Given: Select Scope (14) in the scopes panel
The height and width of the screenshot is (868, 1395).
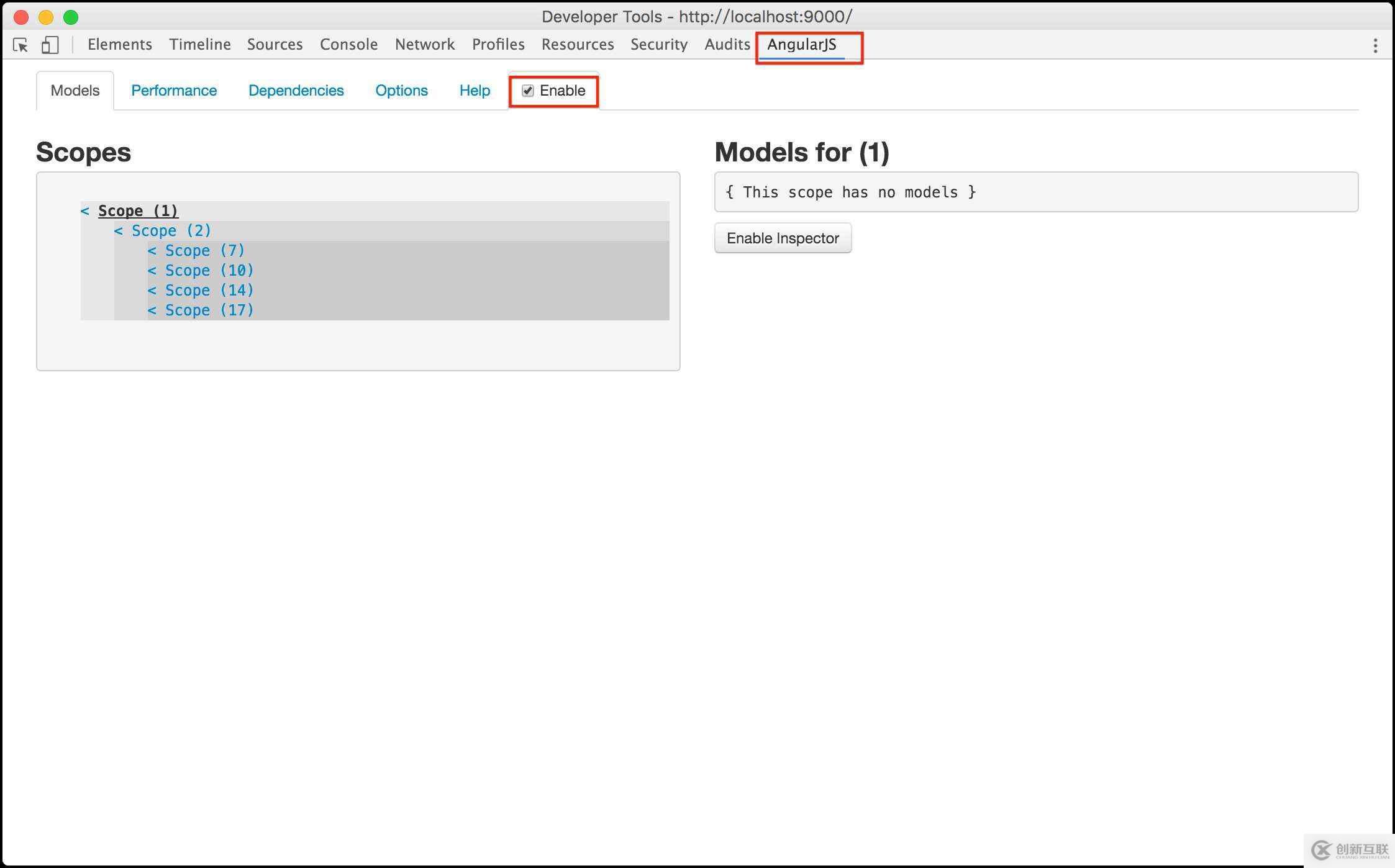Looking at the screenshot, I should click(x=209, y=290).
